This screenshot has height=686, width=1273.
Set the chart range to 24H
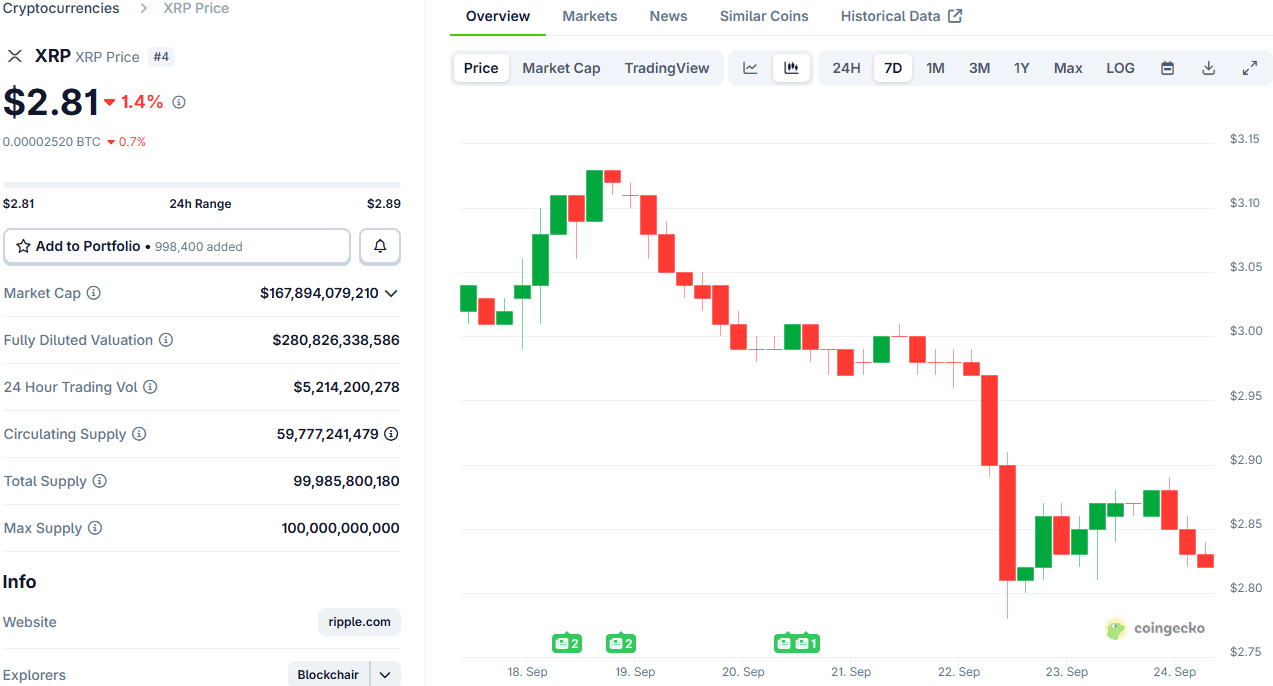(846, 68)
